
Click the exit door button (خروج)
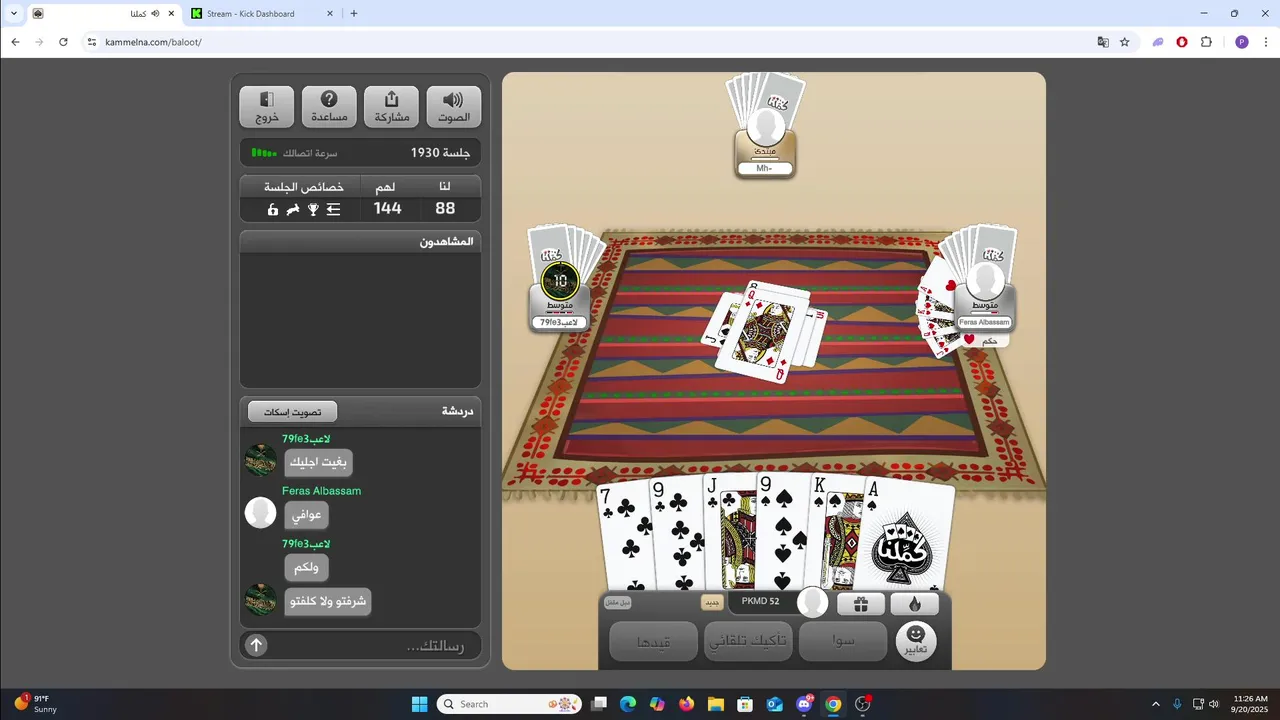click(267, 107)
